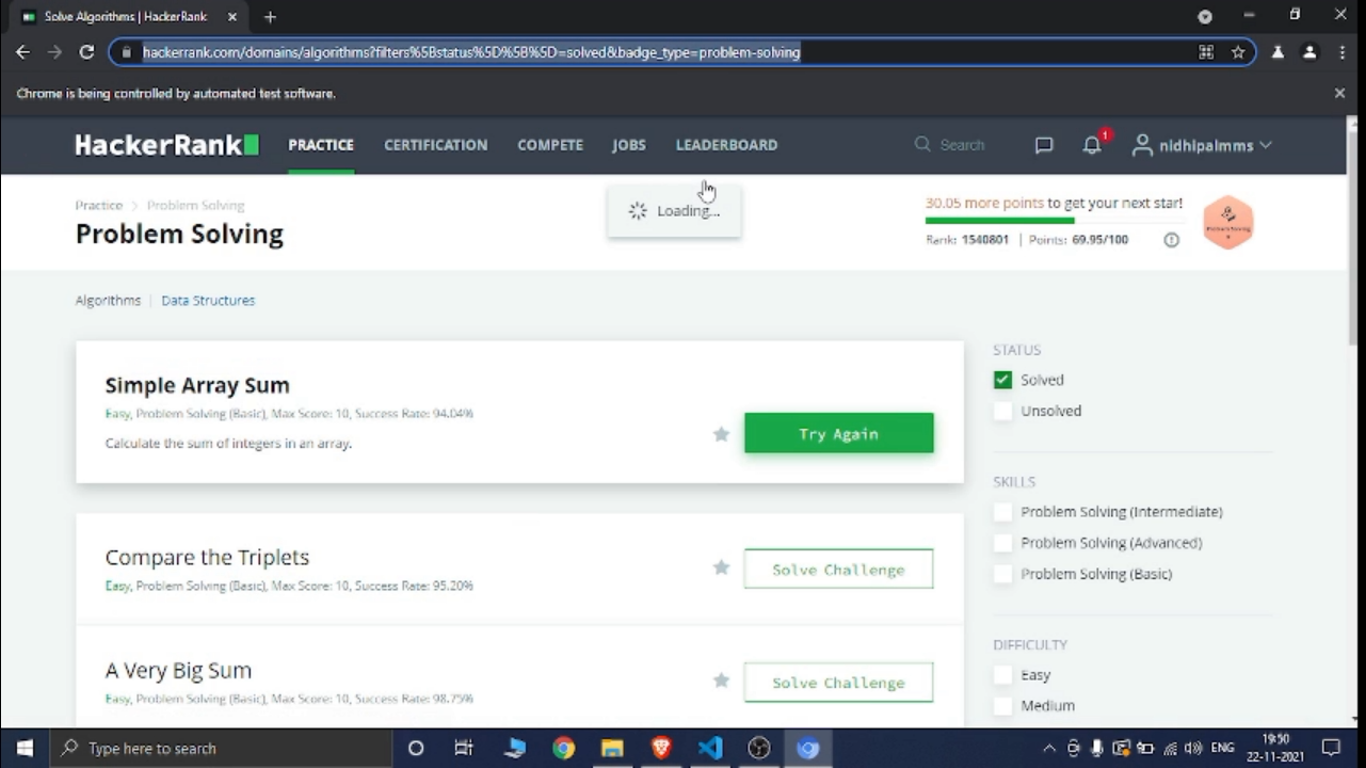Image resolution: width=1366 pixels, height=768 pixels.
Task: Click the points info icon
Action: 1171,240
